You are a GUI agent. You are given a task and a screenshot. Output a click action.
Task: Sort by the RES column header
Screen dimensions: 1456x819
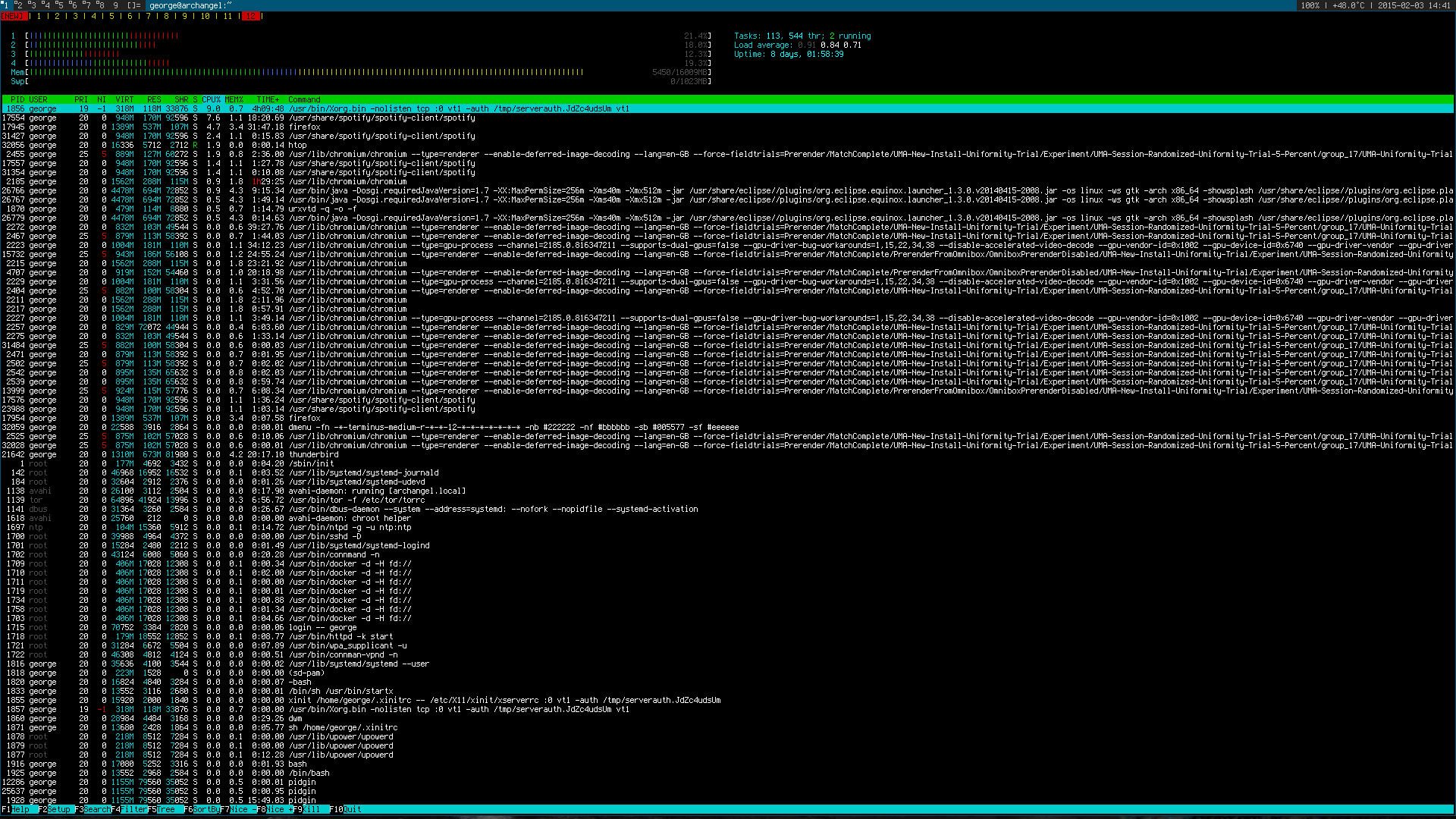(x=154, y=99)
